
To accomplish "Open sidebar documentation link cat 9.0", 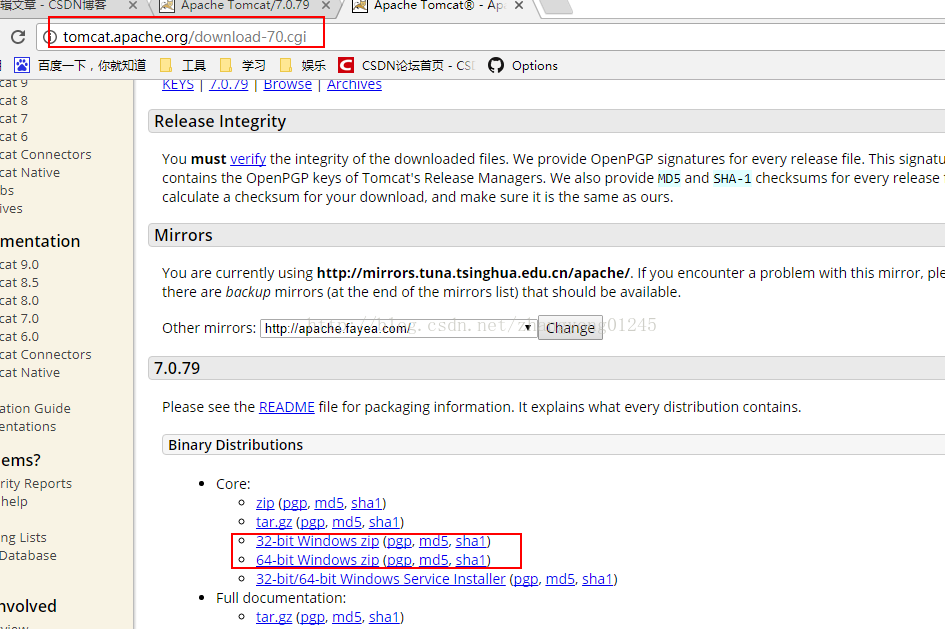I will pyautogui.click(x=19, y=264).
